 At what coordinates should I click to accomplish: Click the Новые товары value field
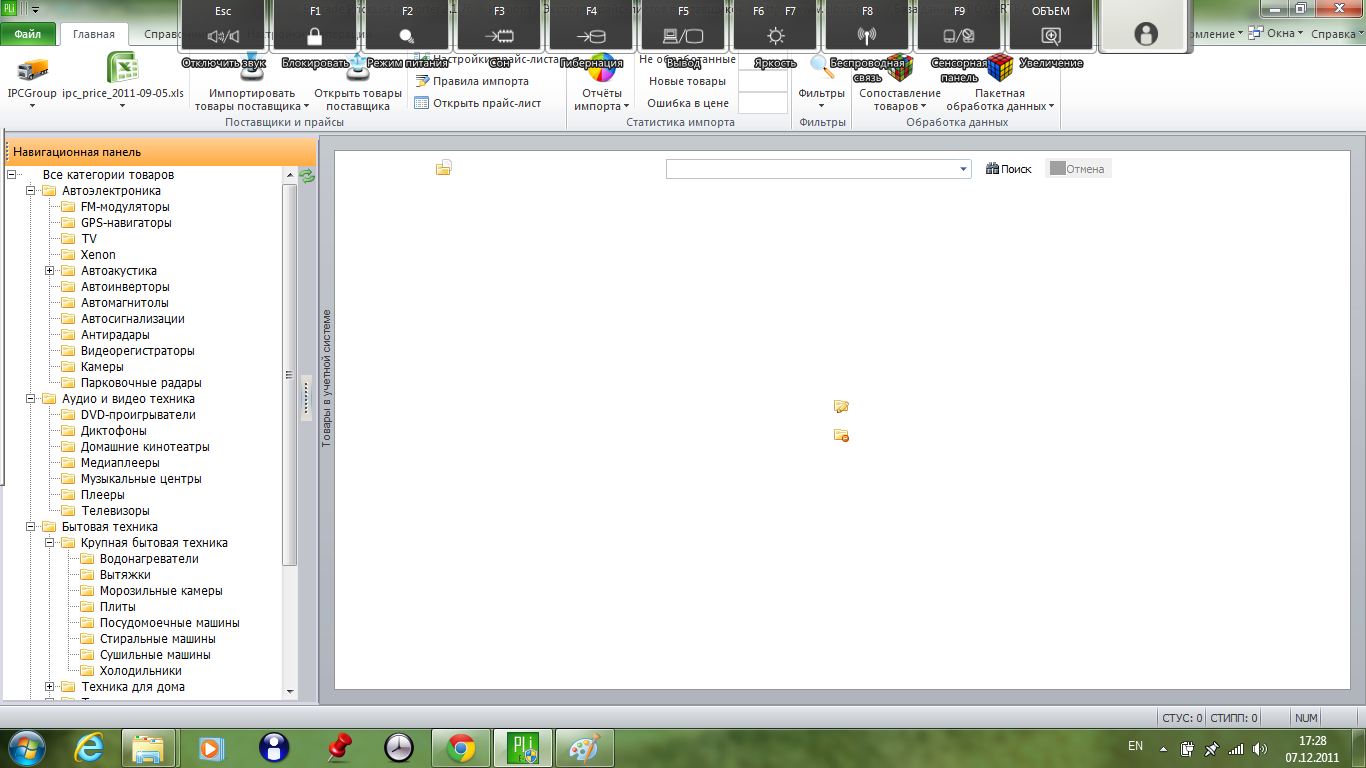click(x=763, y=81)
